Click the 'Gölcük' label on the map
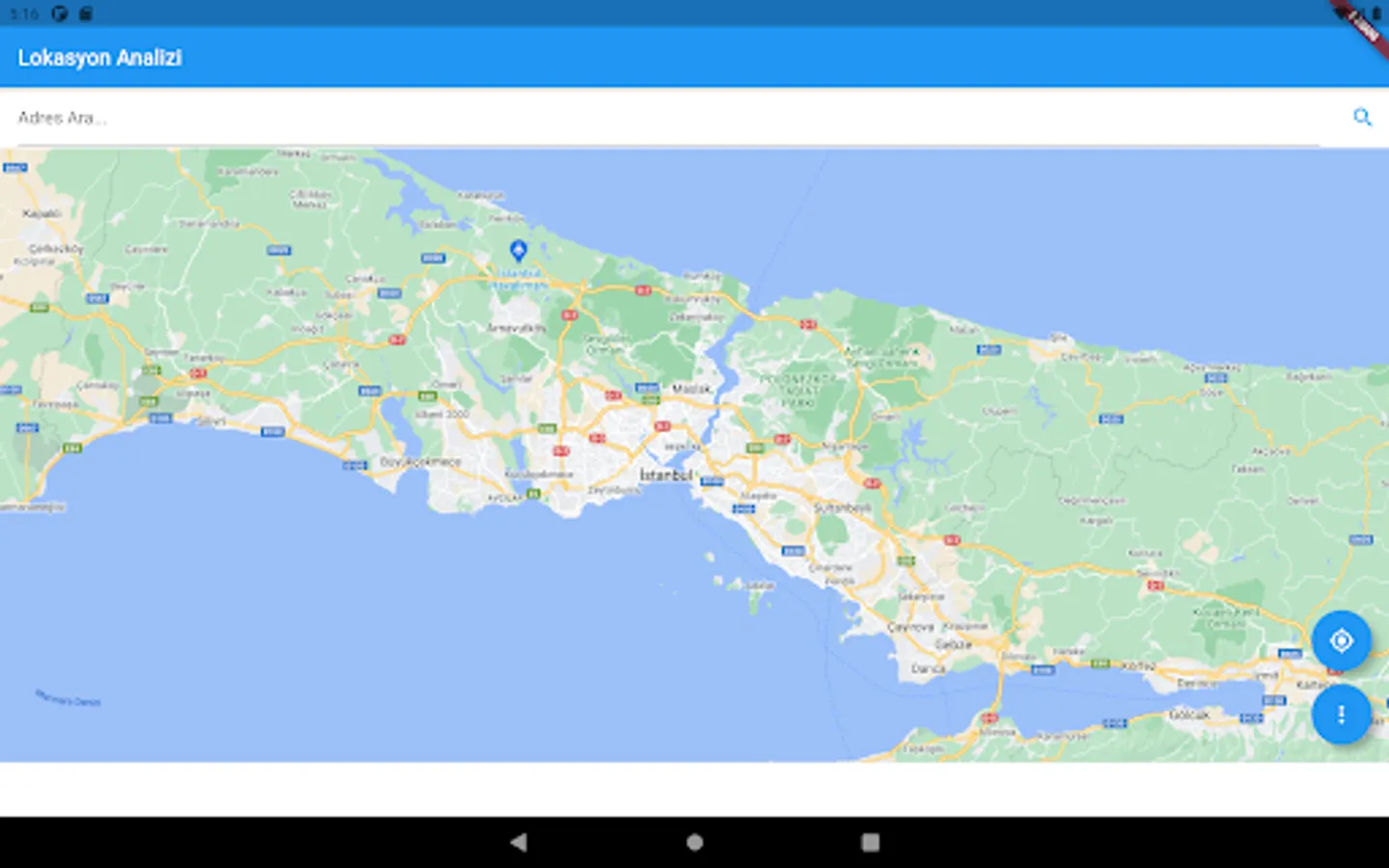The width and height of the screenshot is (1389, 868). click(x=1189, y=715)
